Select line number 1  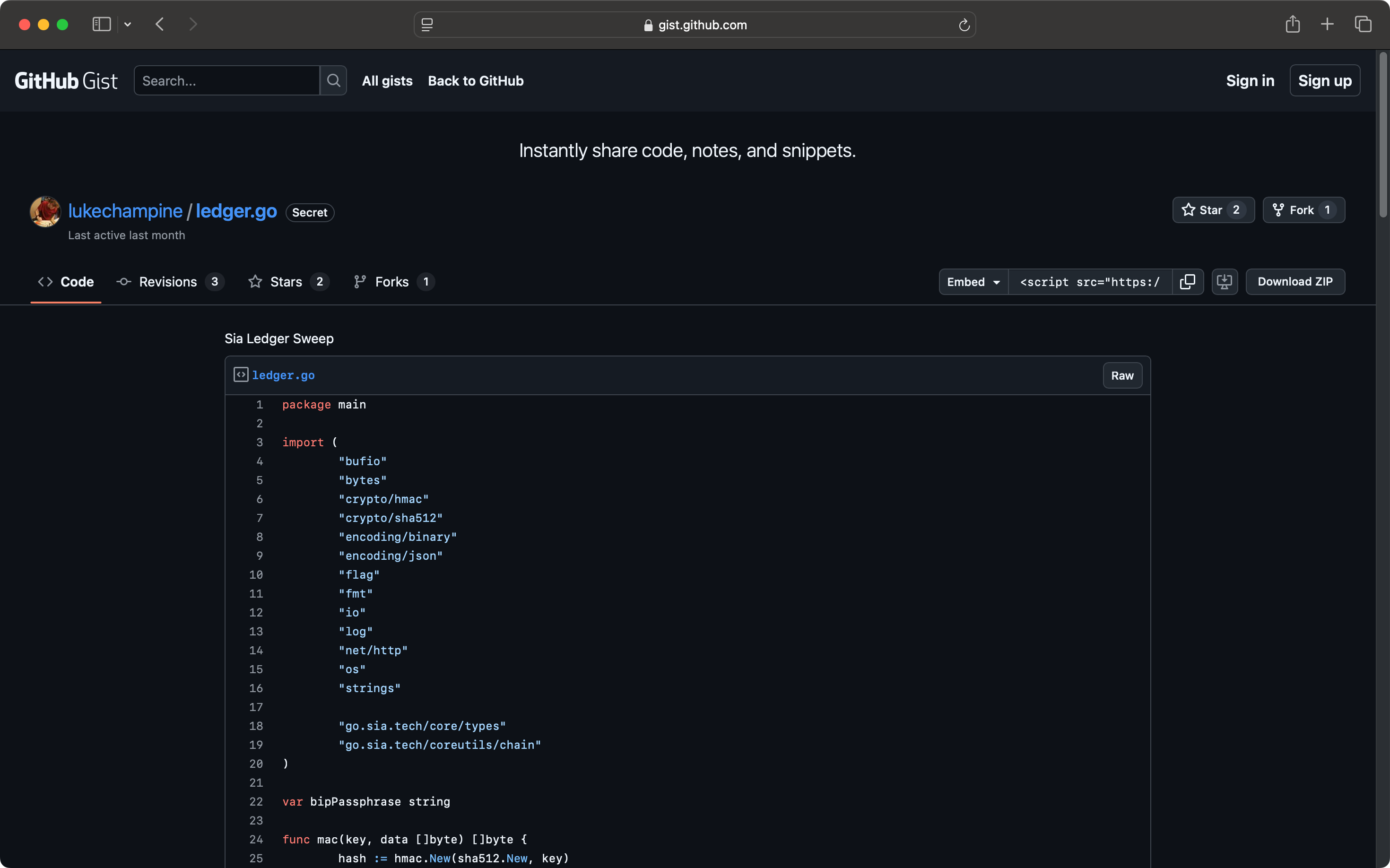(x=260, y=405)
